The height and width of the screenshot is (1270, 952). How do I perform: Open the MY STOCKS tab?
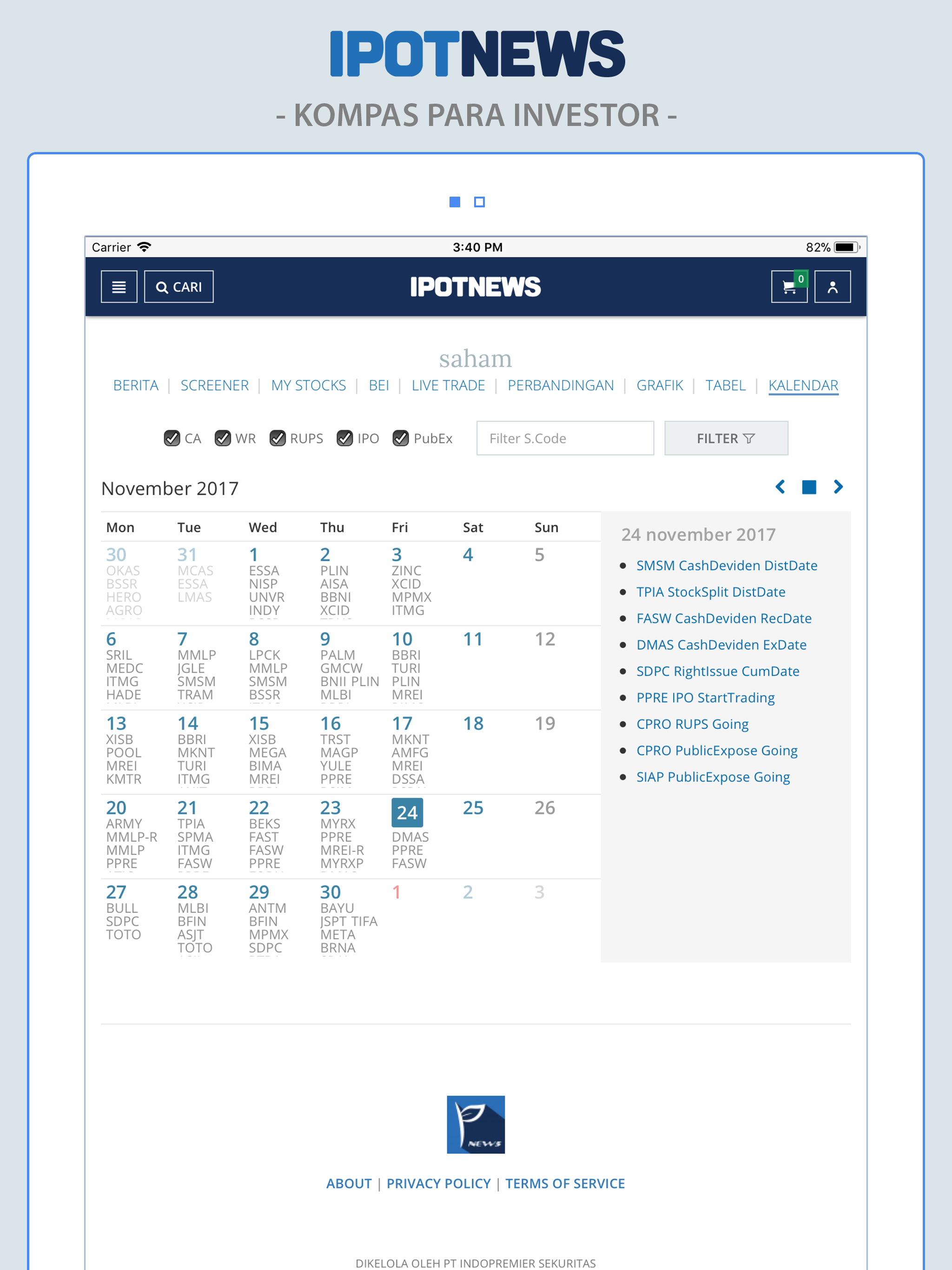(308, 385)
